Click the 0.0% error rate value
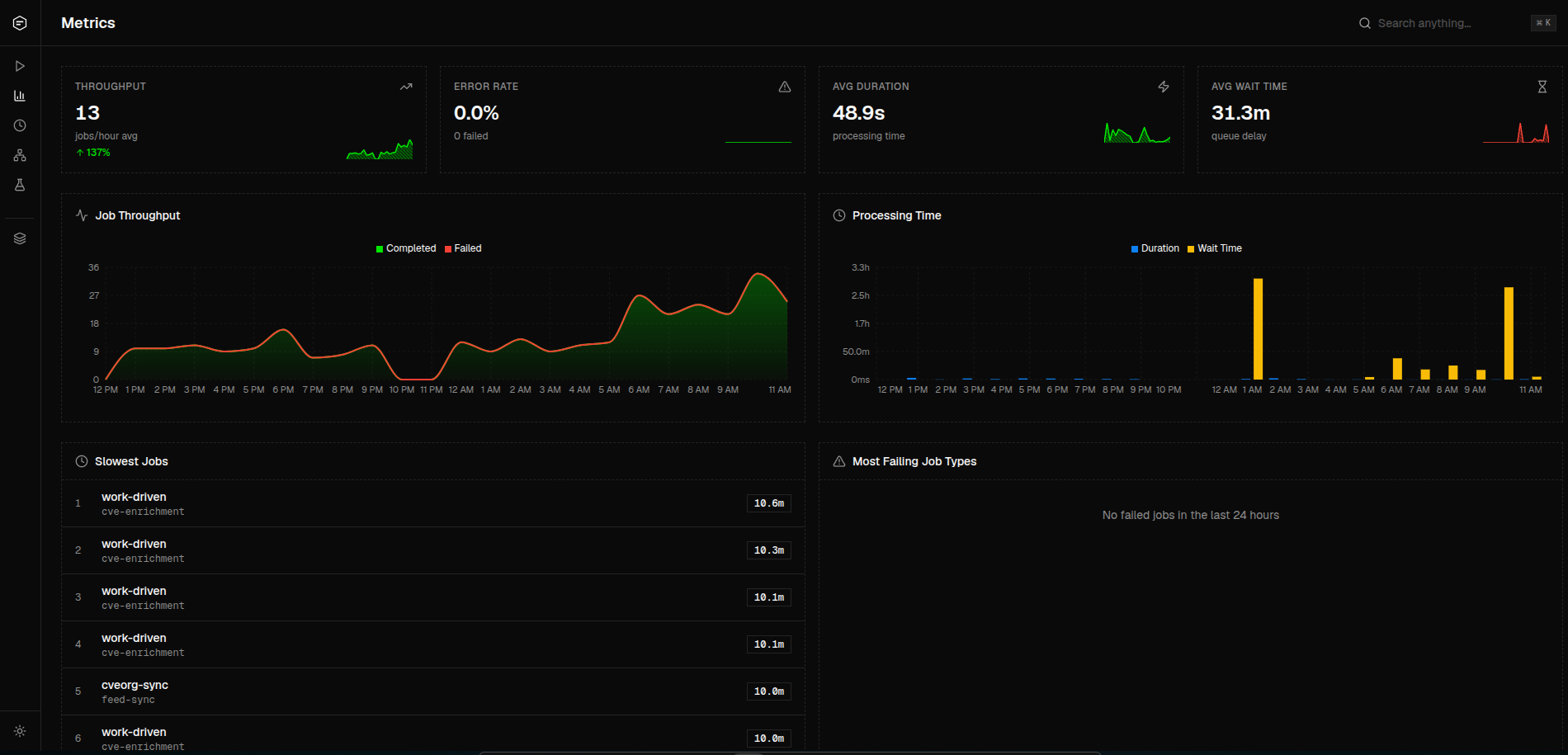Screen dimensions: 1568x755 476,113
